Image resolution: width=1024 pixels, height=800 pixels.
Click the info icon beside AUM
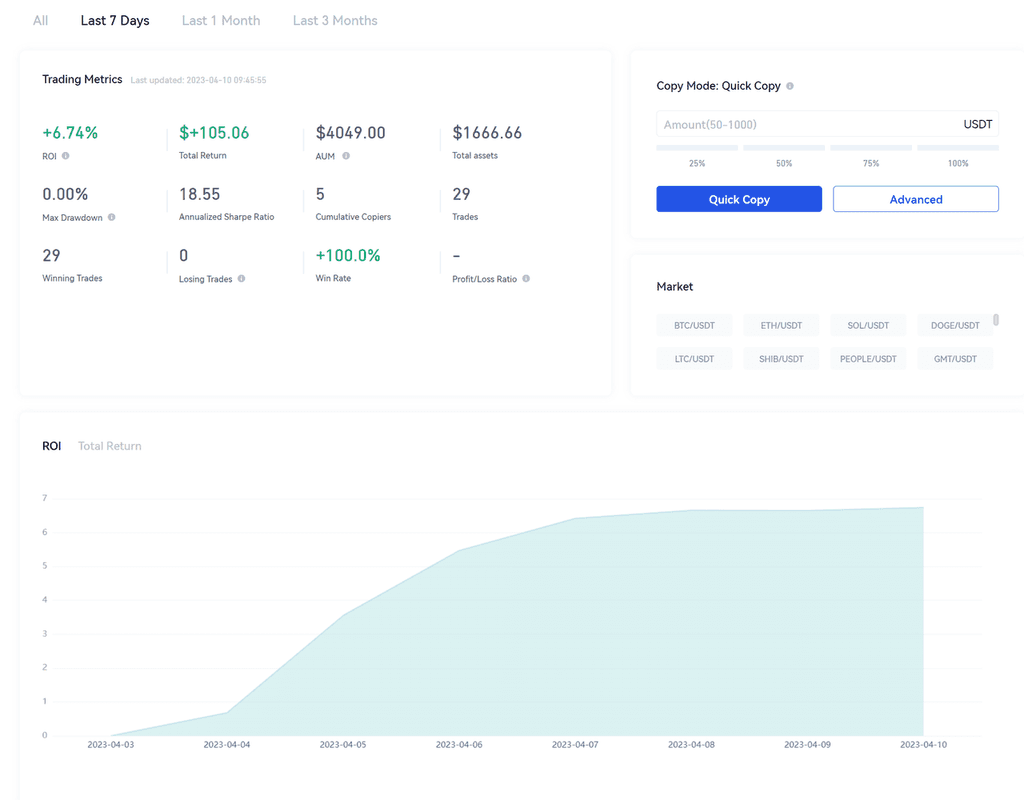(346, 157)
